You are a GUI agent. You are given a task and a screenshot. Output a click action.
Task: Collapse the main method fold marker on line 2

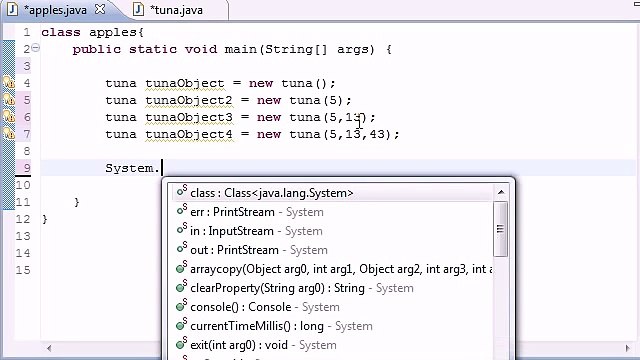(36, 48)
